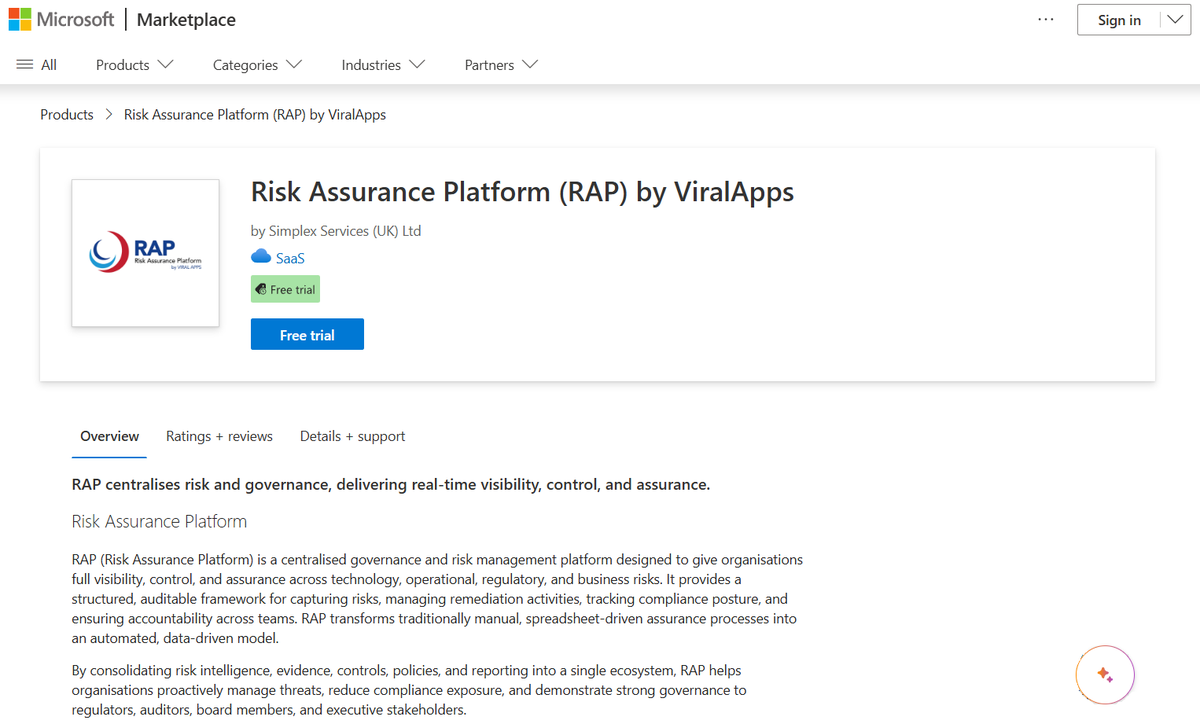Click the Marketplace header link
Screen dimensions: 1200x724
186,20
